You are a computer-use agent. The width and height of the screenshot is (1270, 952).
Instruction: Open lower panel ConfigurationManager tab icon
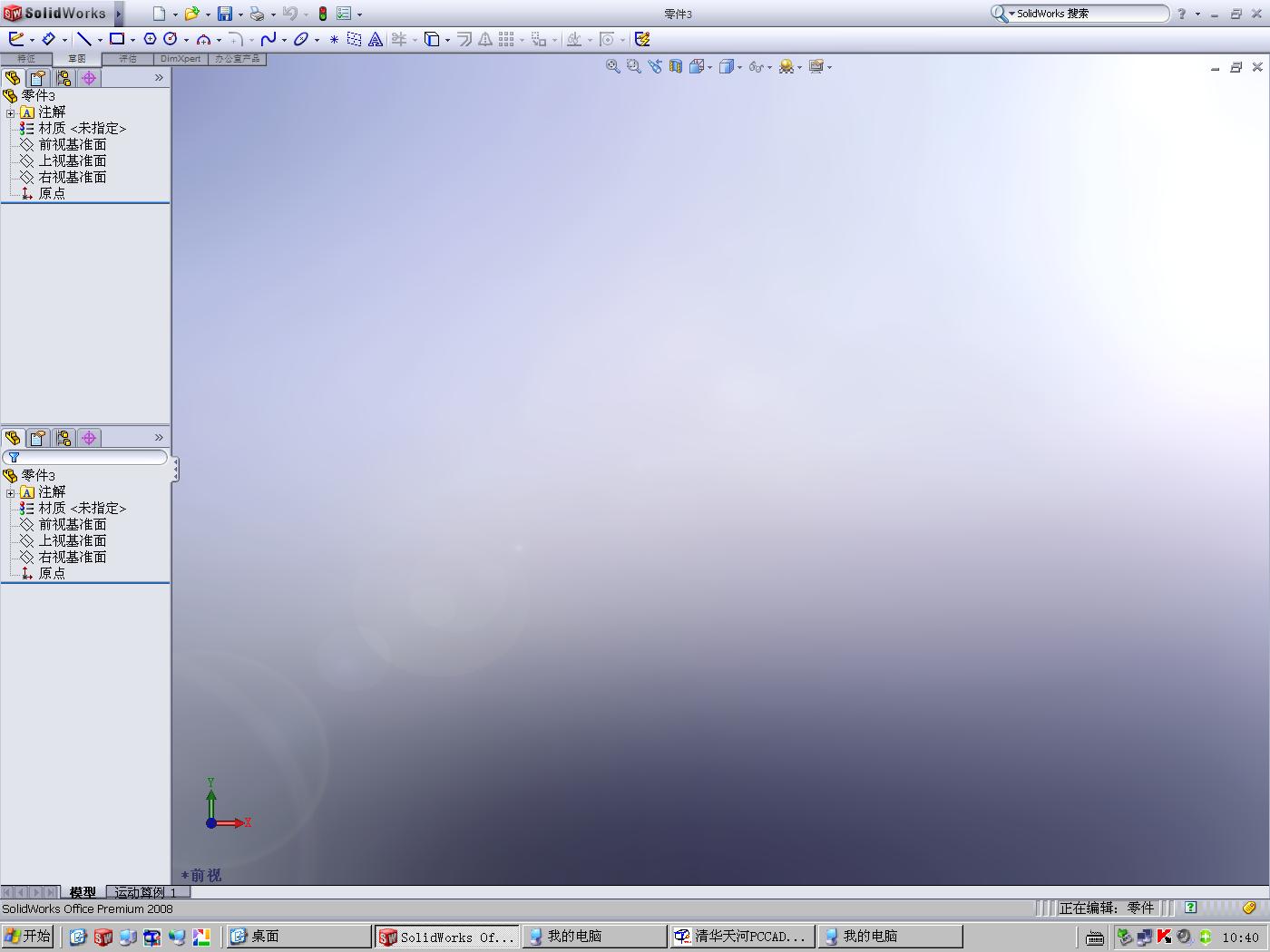click(x=63, y=438)
